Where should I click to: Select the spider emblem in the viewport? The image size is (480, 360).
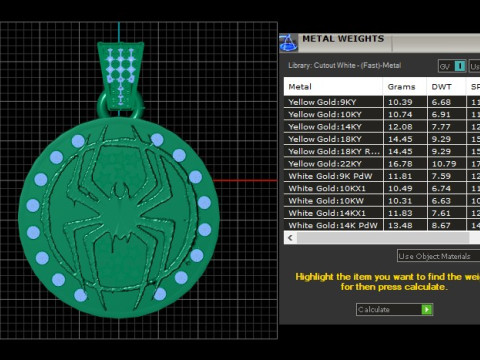pyautogui.click(x=121, y=217)
